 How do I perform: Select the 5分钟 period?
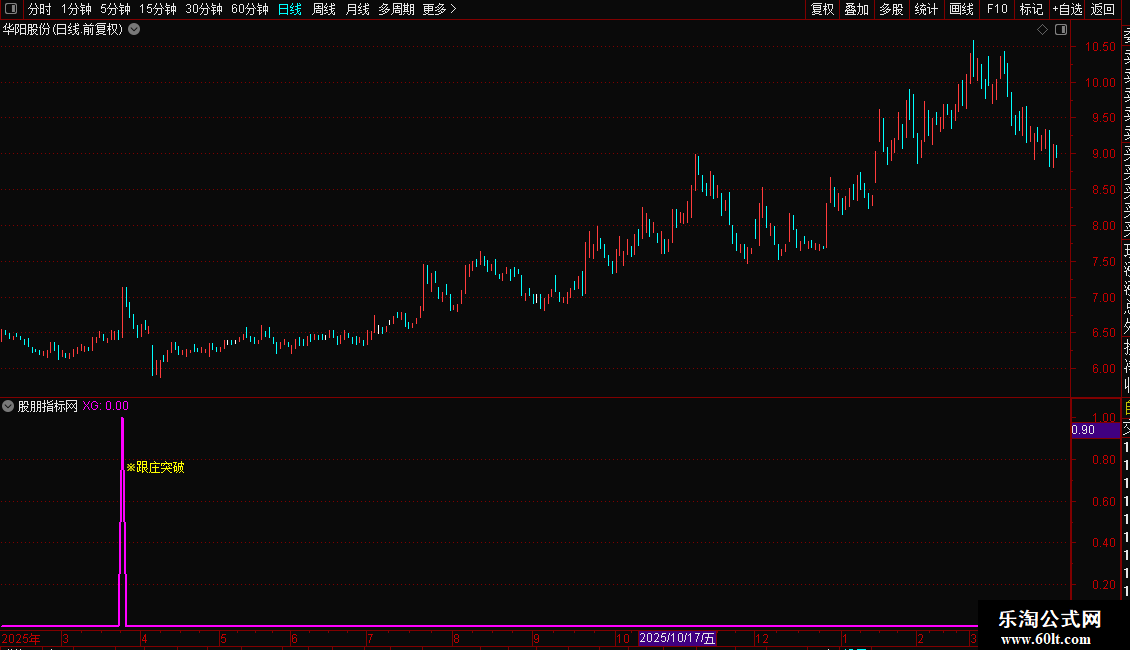tap(115, 9)
